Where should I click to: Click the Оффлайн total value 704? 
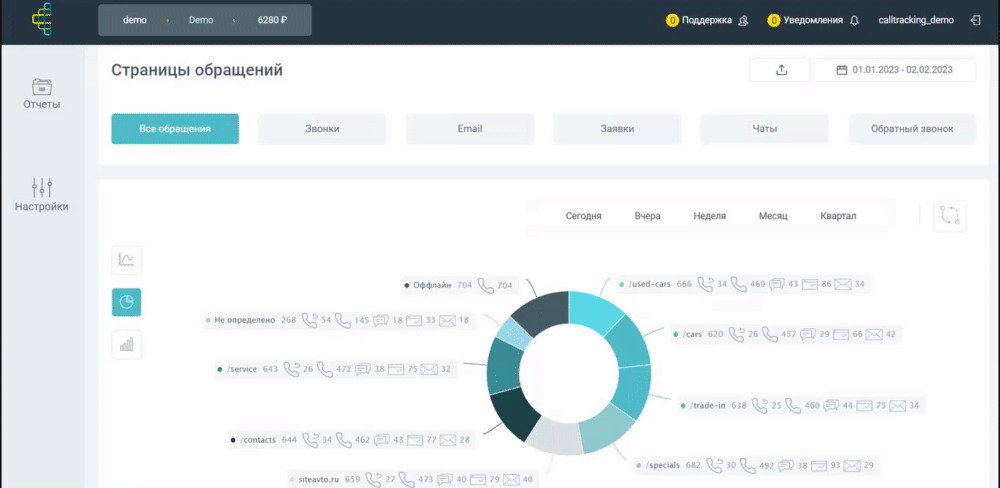[464, 286]
